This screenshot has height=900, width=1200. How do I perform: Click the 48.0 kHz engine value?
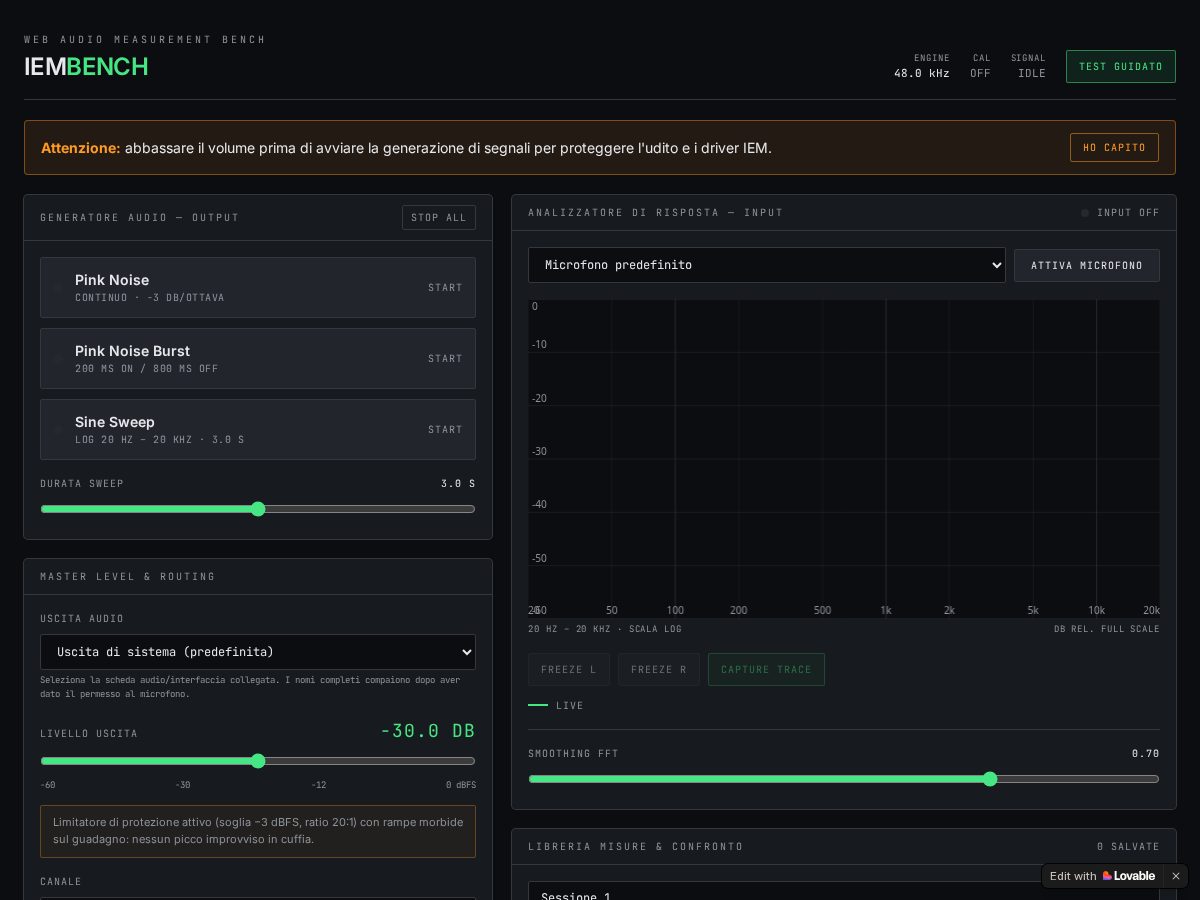point(922,74)
